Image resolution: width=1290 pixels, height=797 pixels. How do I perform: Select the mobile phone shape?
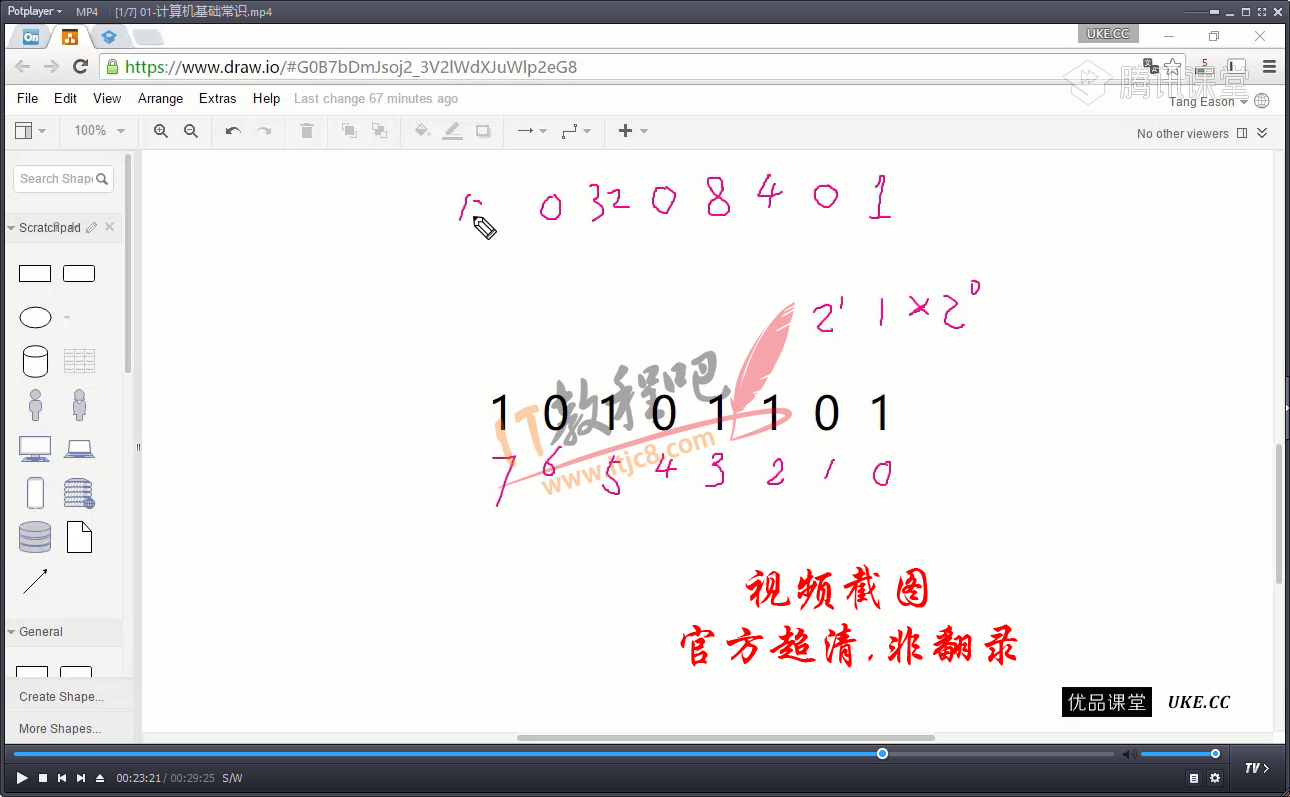coord(35,493)
